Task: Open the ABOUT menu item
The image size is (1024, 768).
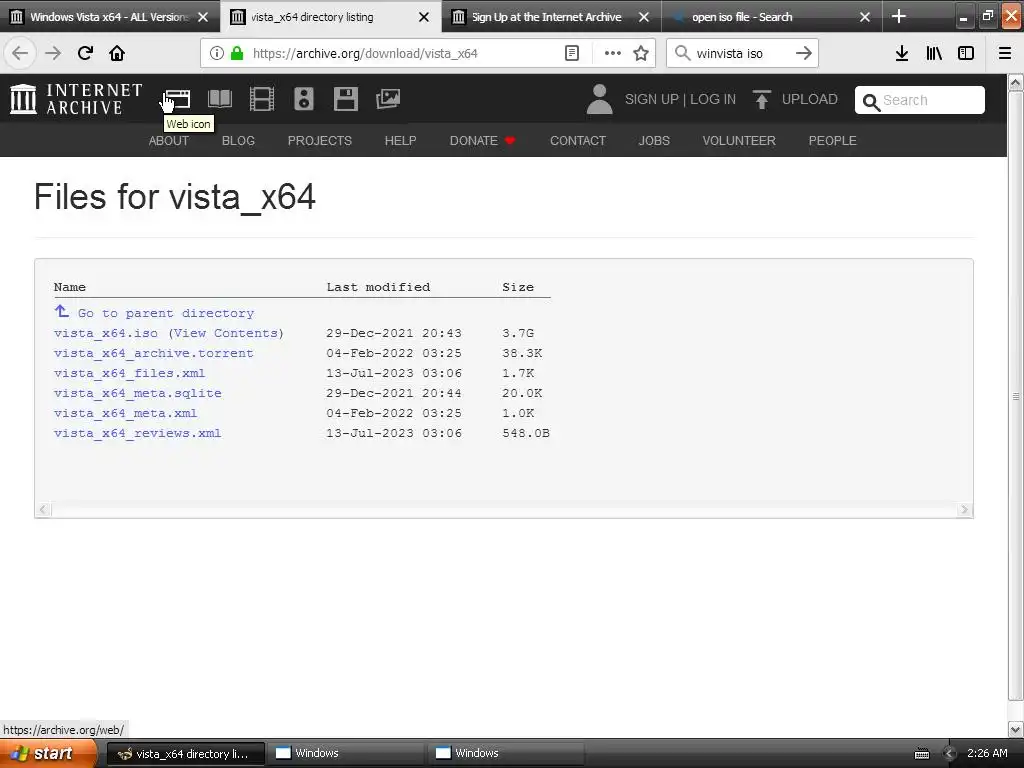Action: (x=168, y=140)
